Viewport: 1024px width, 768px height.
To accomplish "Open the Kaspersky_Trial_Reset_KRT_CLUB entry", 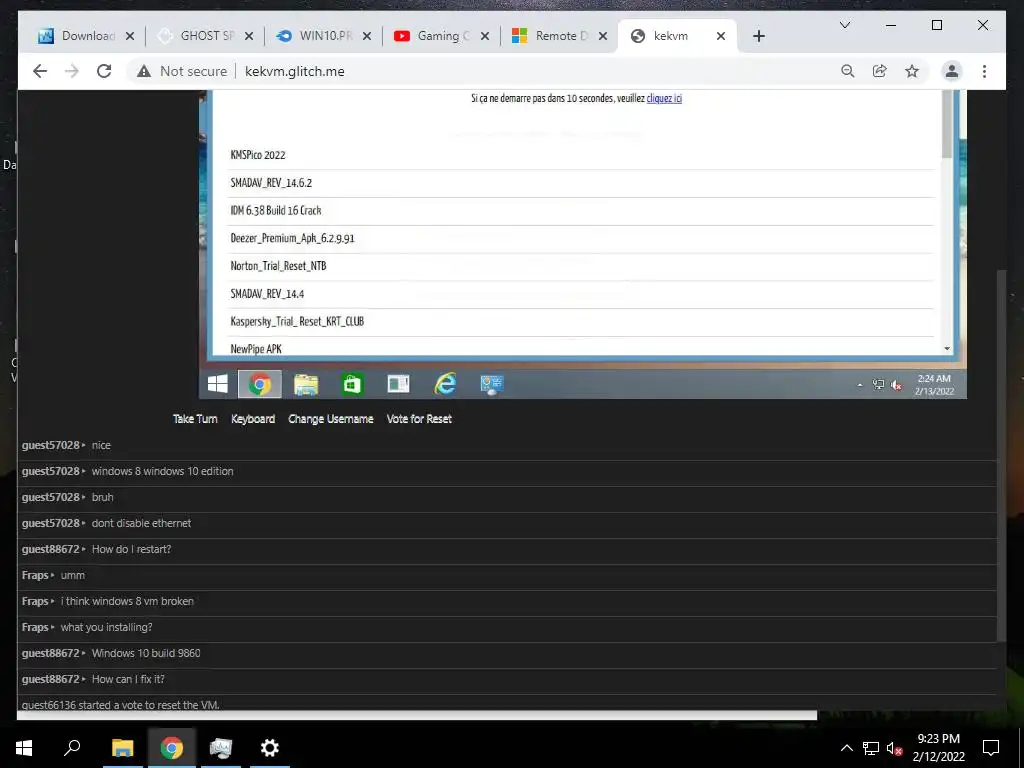I will [x=297, y=321].
